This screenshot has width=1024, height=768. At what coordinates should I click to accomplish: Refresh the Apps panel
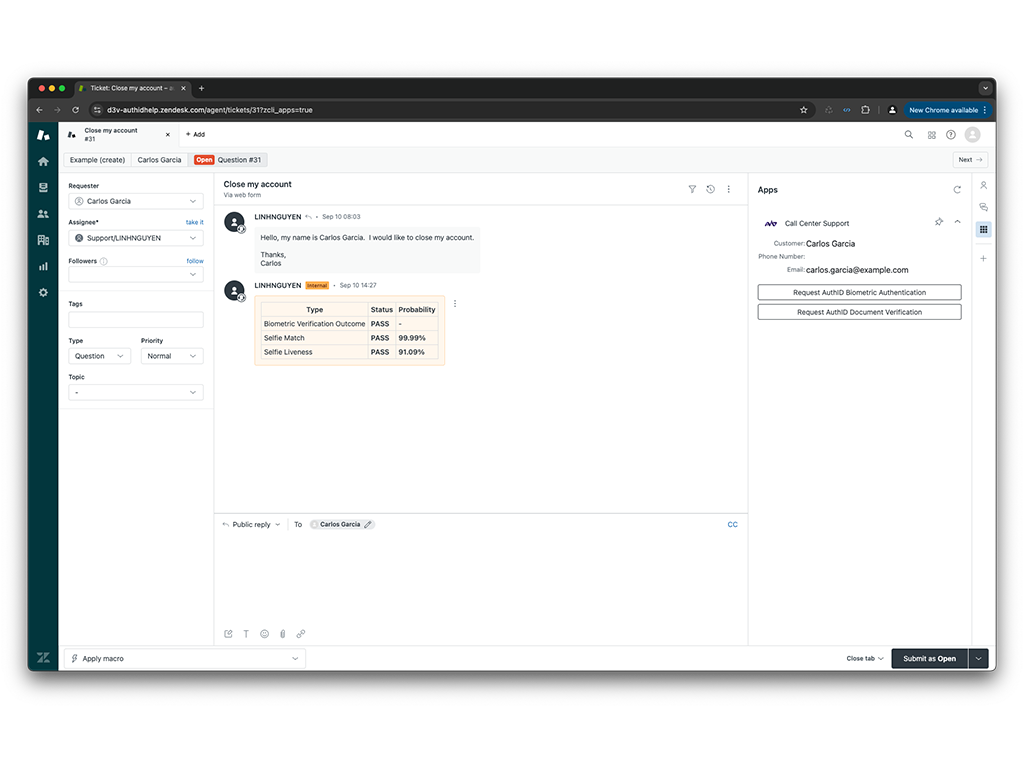(957, 189)
